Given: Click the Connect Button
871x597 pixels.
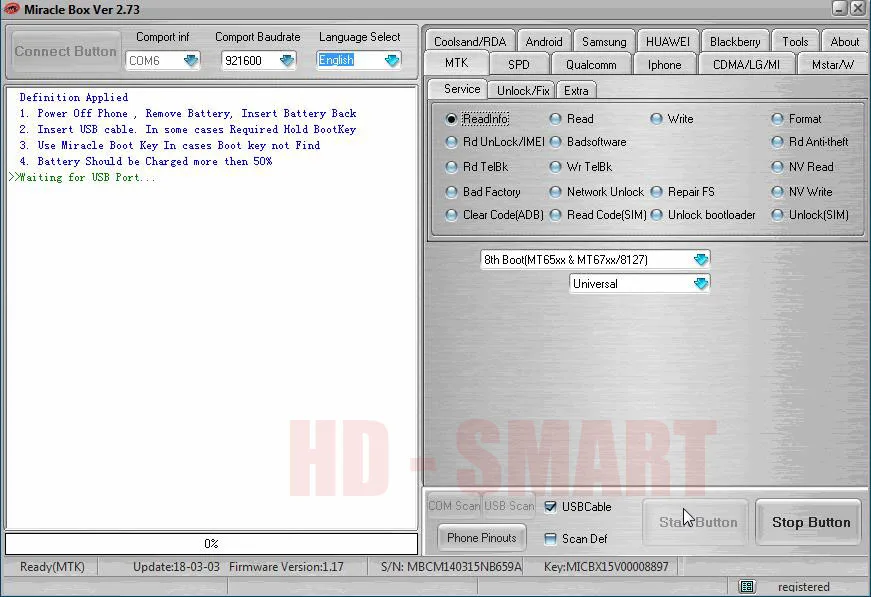Looking at the screenshot, I should click(x=66, y=51).
